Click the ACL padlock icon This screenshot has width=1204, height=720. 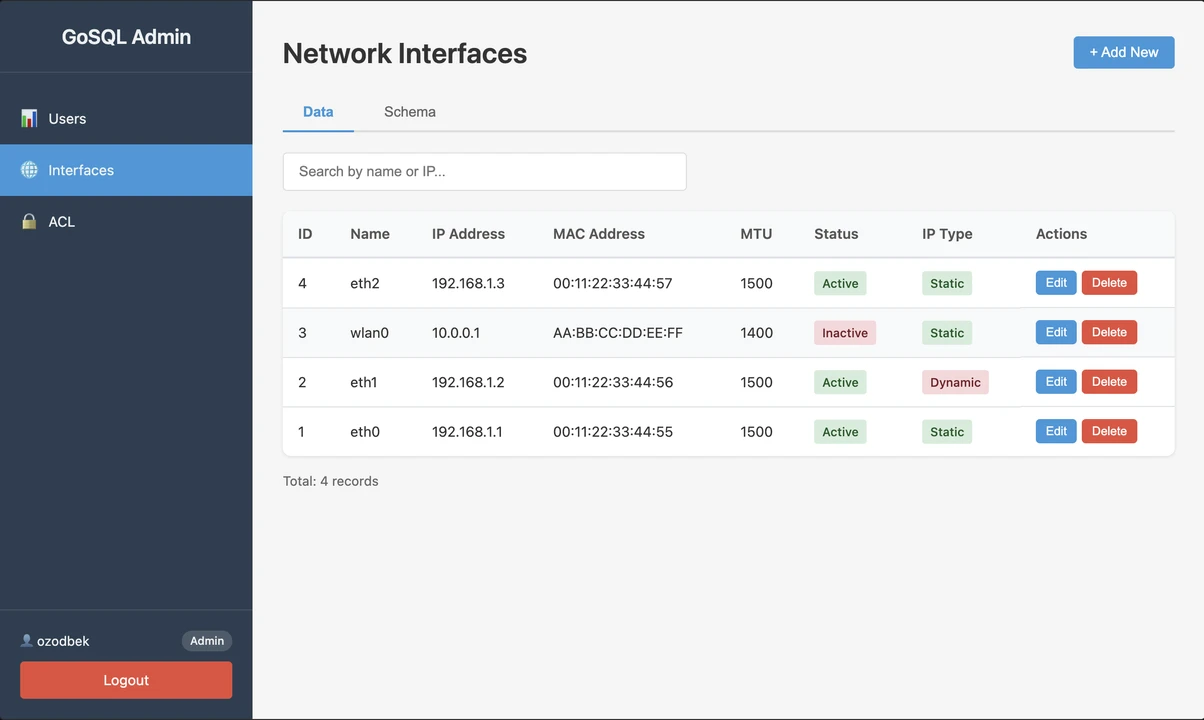coord(29,222)
